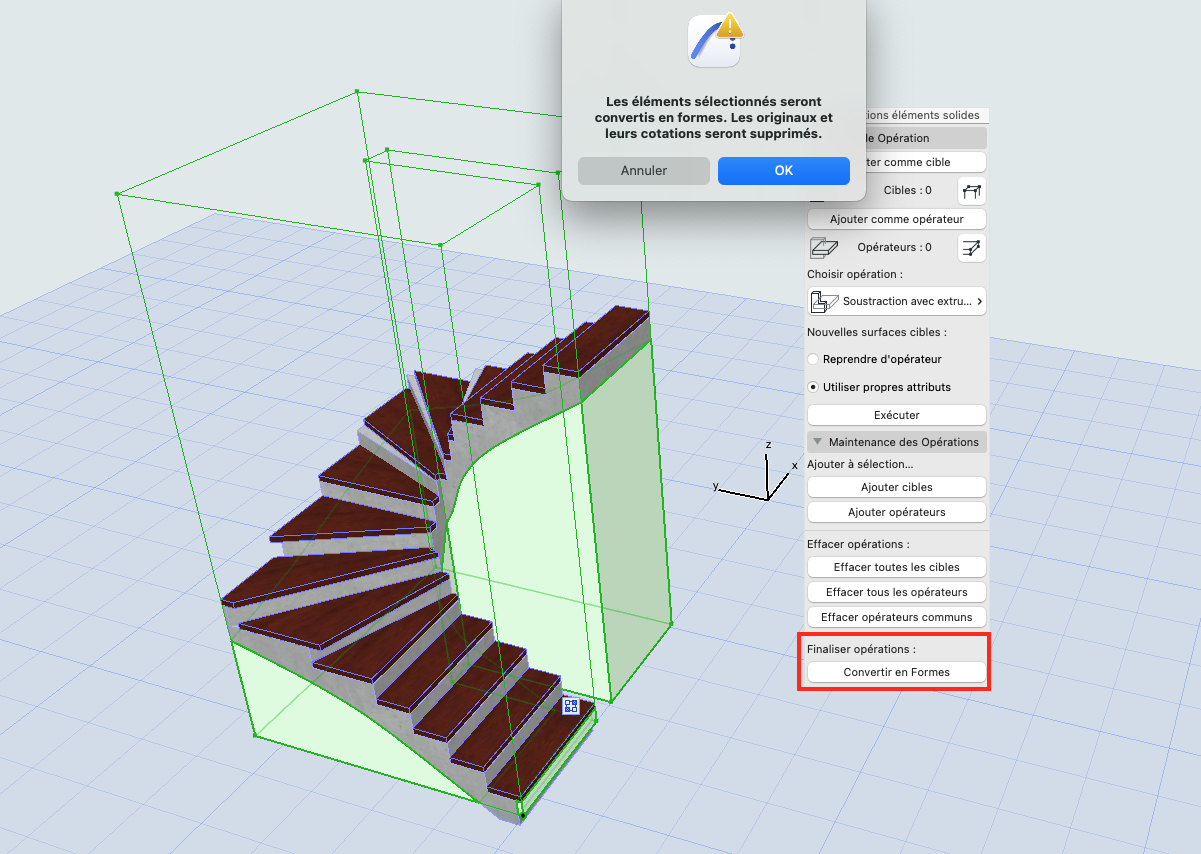Open the Choisir opération dropdown
This screenshot has width=1201, height=854.
[897, 301]
